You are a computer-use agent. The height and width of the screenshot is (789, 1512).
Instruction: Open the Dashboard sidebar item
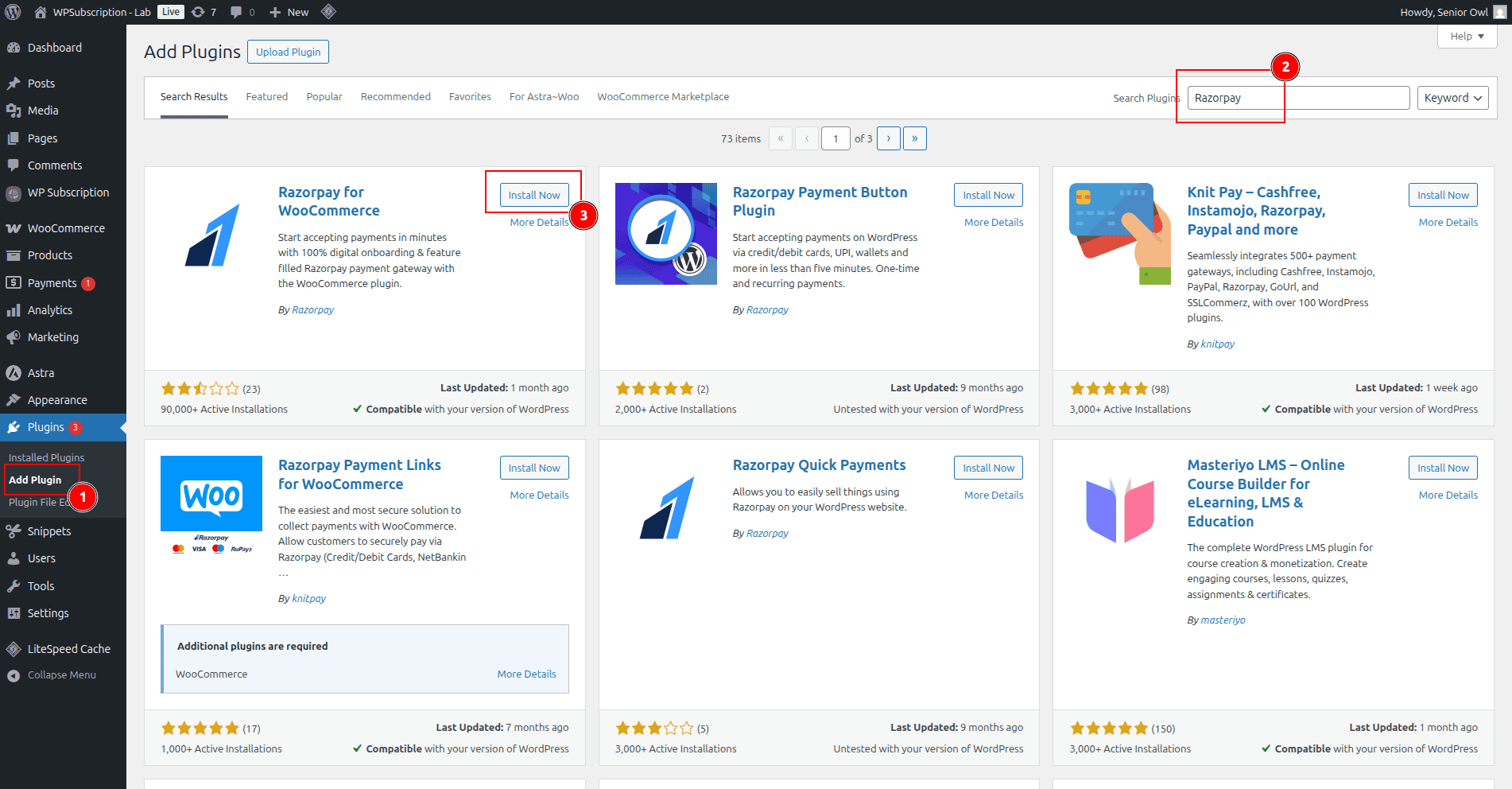click(x=54, y=48)
